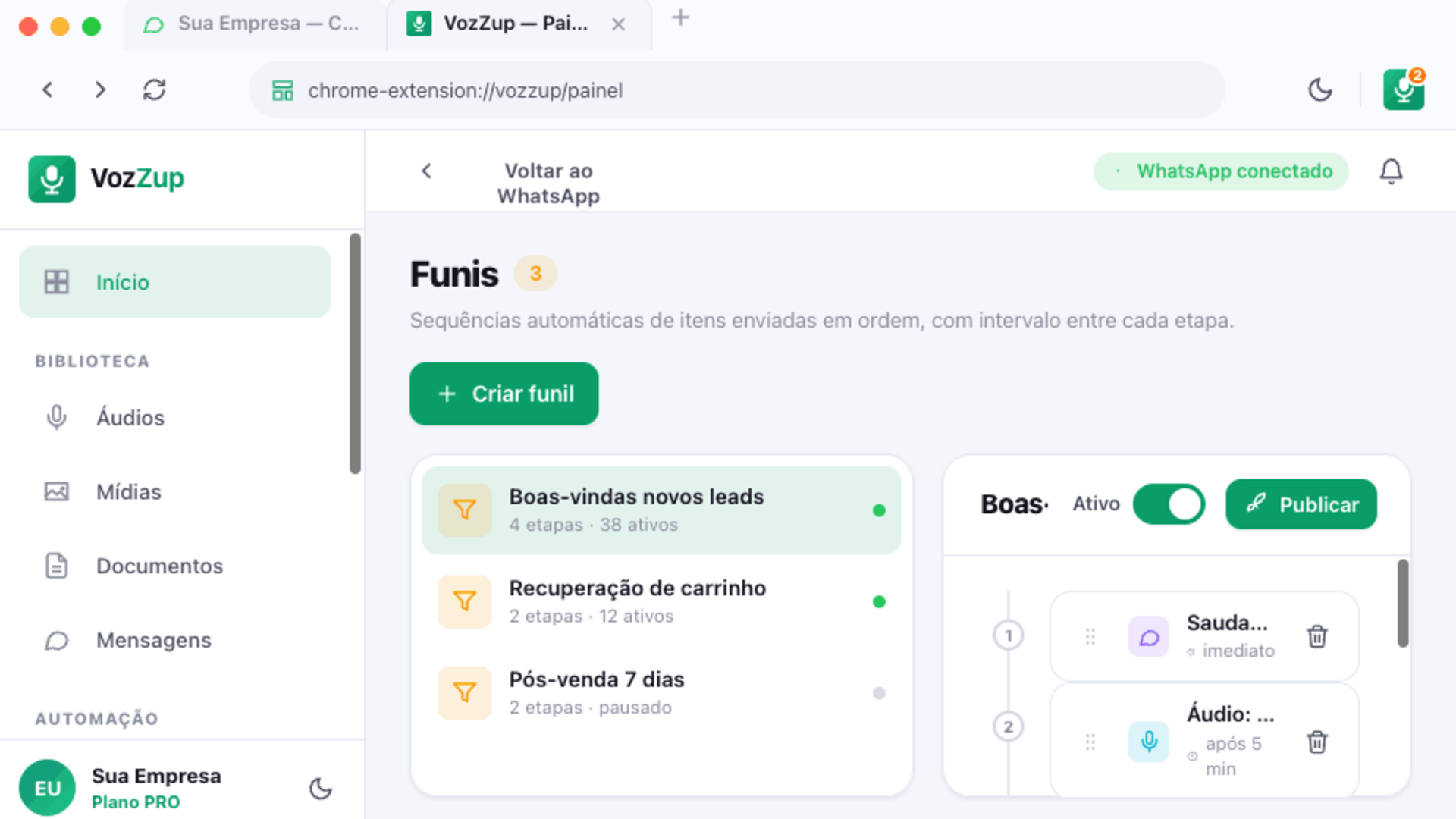Open Mídias library section
The width and height of the screenshot is (1456, 819).
pos(174,492)
